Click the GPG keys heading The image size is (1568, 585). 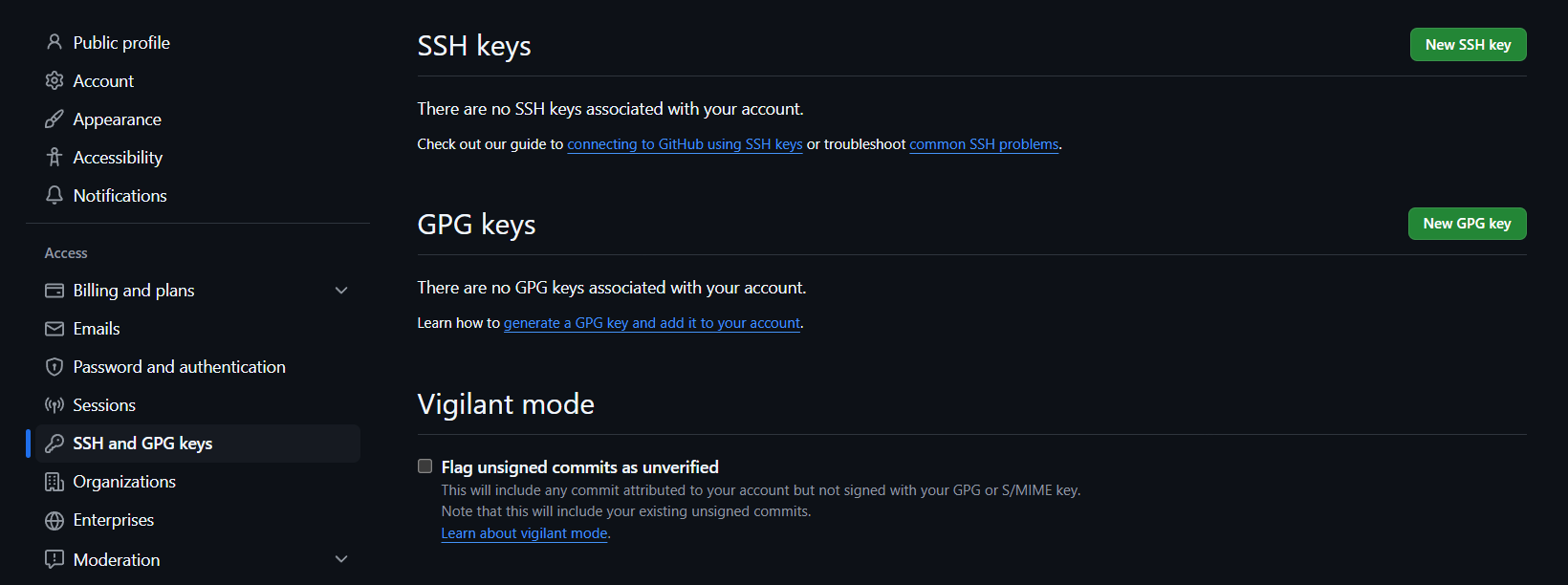click(x=476, y=225)
